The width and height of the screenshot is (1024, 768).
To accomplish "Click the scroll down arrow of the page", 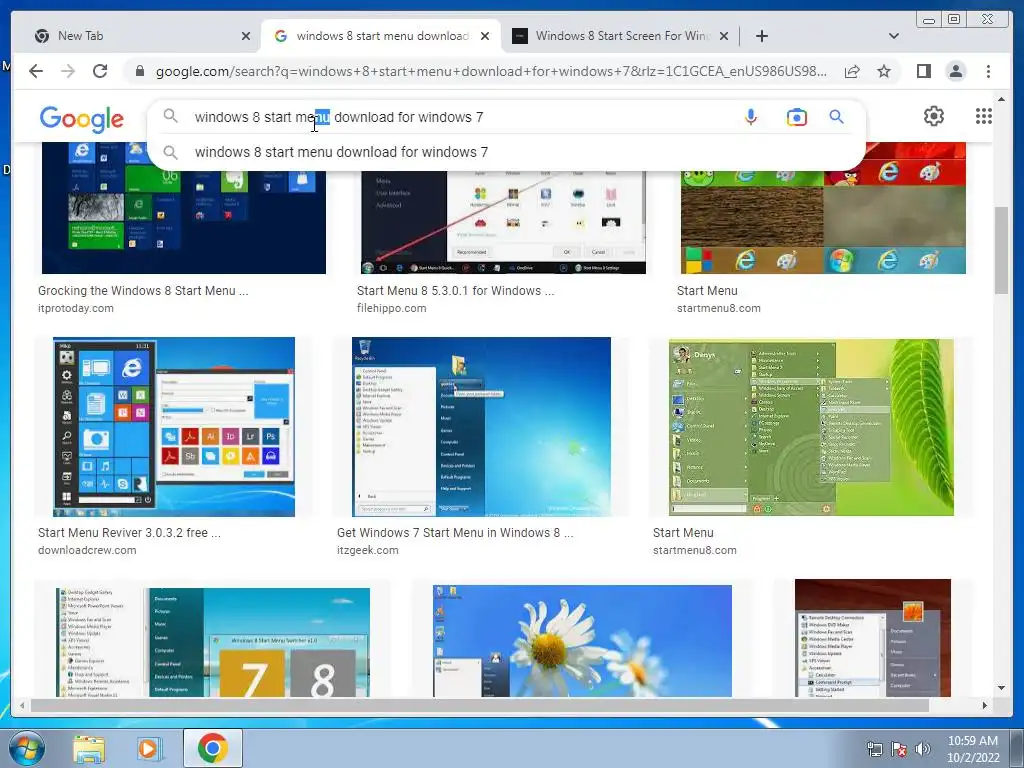I will (x=1001, y=688).
